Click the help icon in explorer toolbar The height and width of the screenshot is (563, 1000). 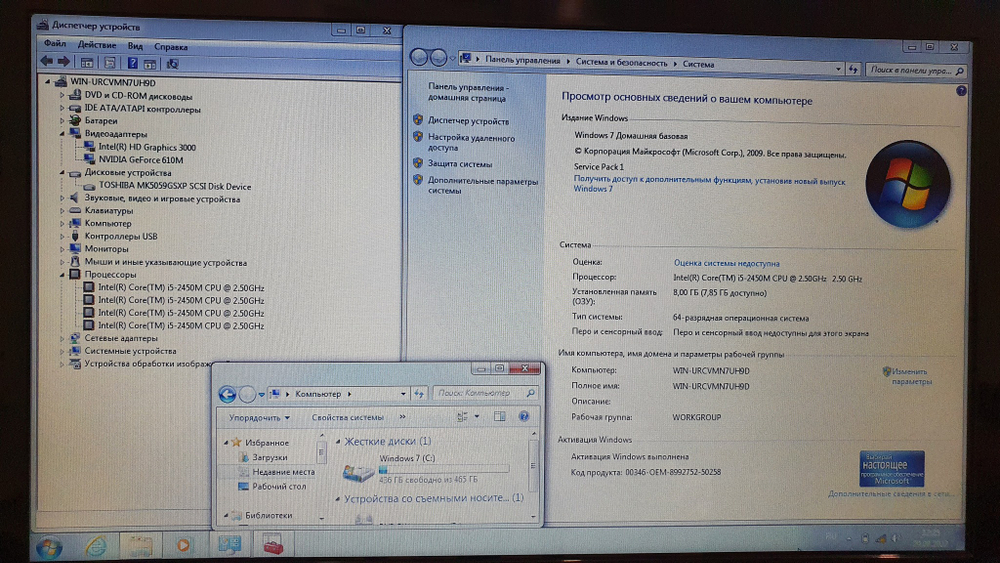click(524, 416)
